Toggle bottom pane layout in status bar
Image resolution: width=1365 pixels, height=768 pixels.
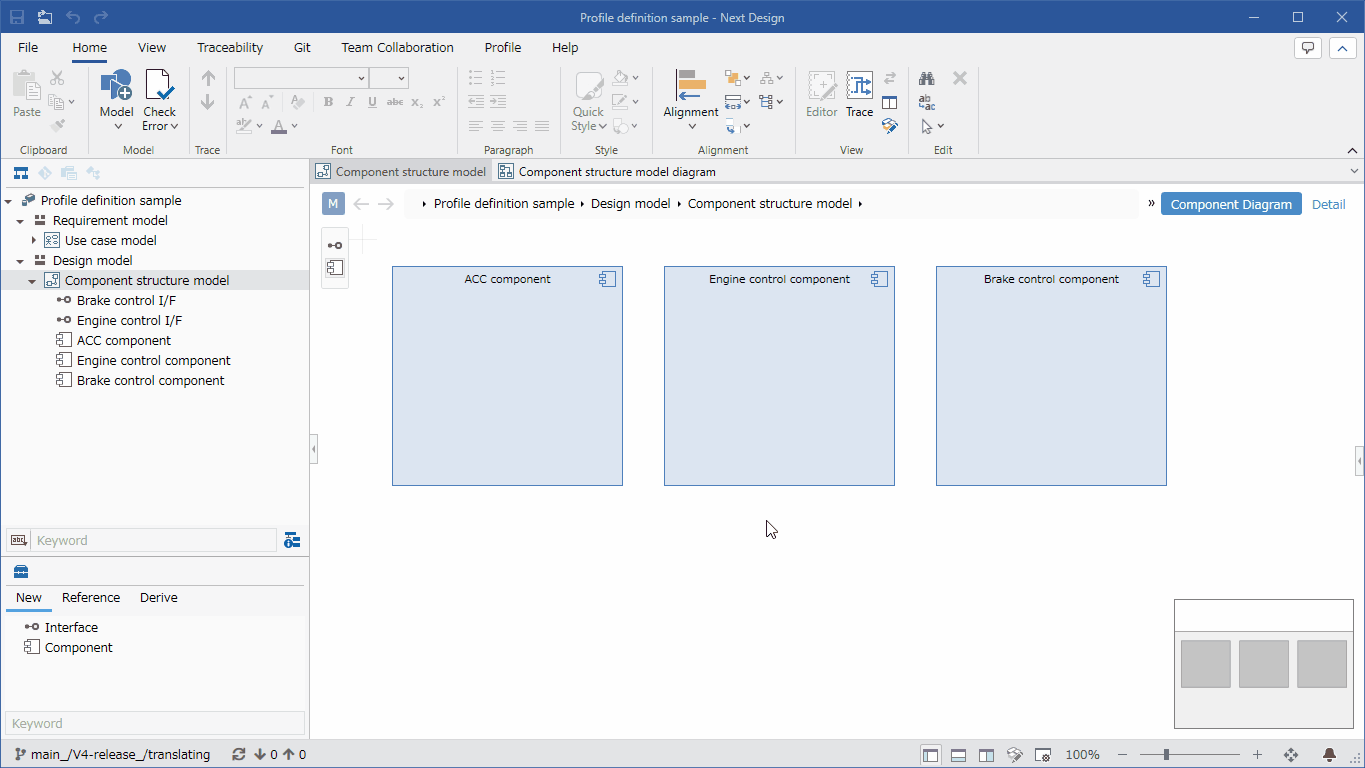point(958,755)
